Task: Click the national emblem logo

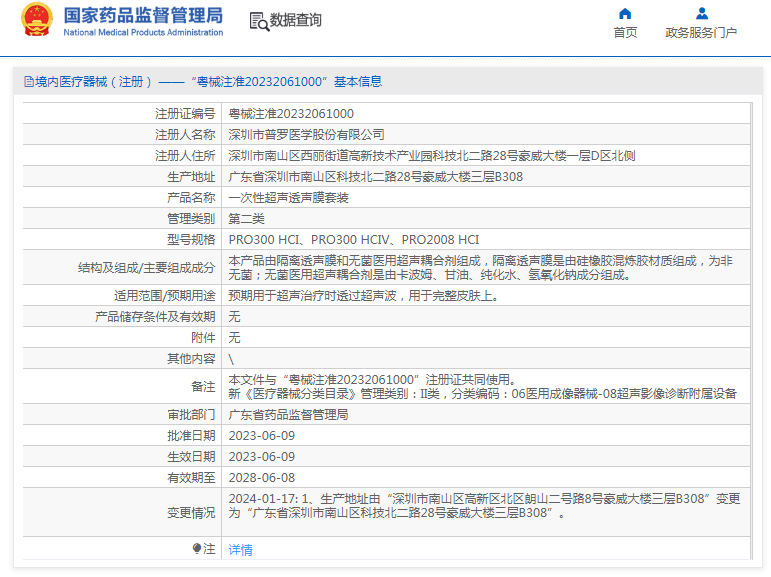Action: click(37, 19)
